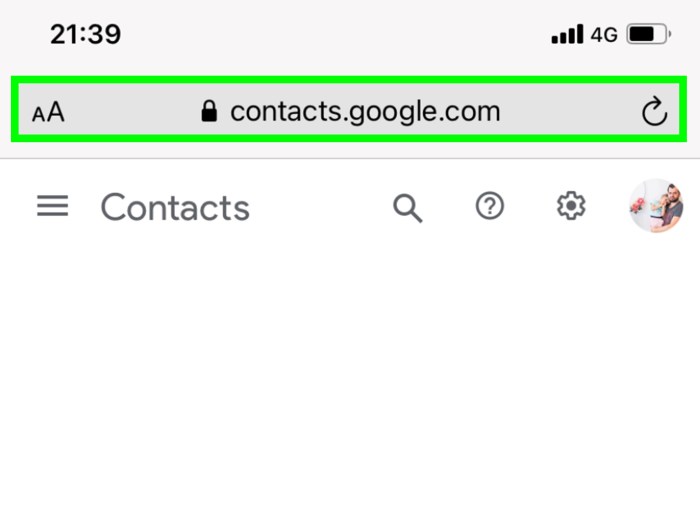Viewport: 700px width, 525px height.
Task: Reload the page in the address bar
Action: coord(654,112)
